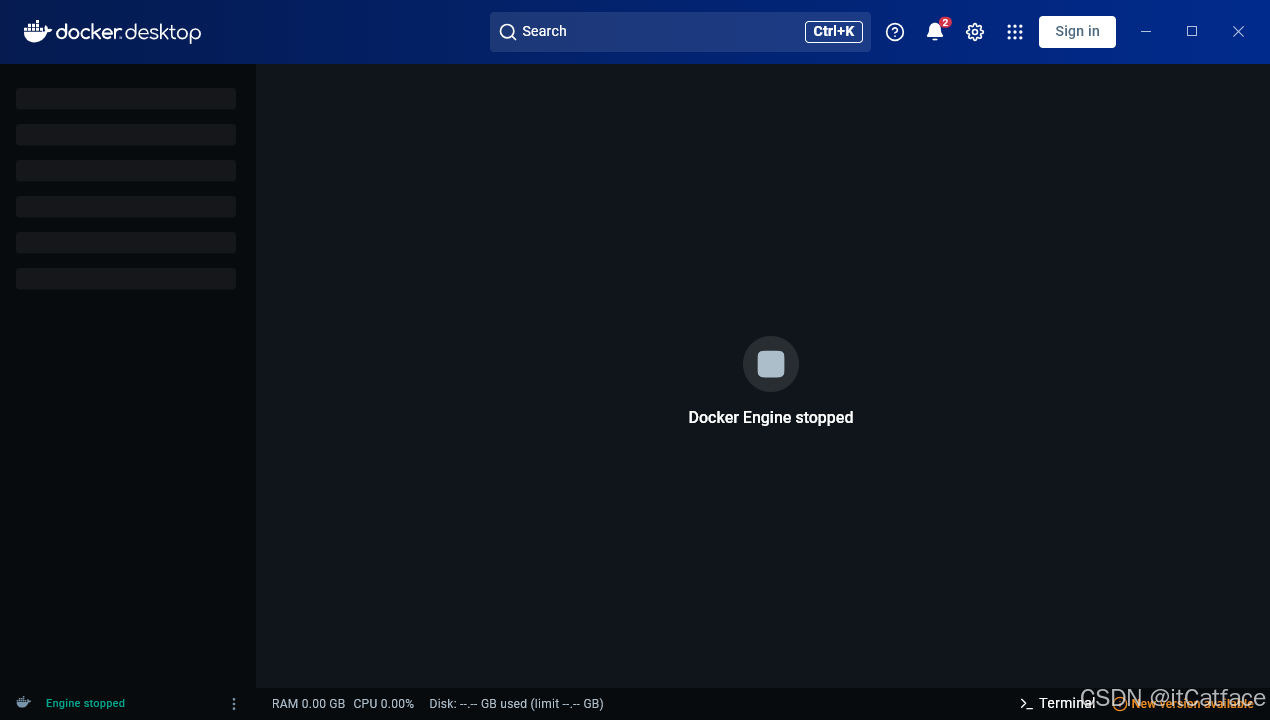
Task: Focus the Search input field
Action: (680, 32)
